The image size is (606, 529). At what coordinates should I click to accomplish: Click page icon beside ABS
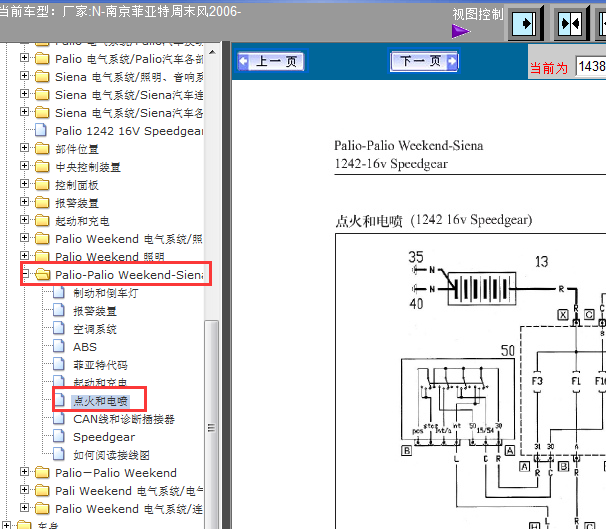(59, 346)
